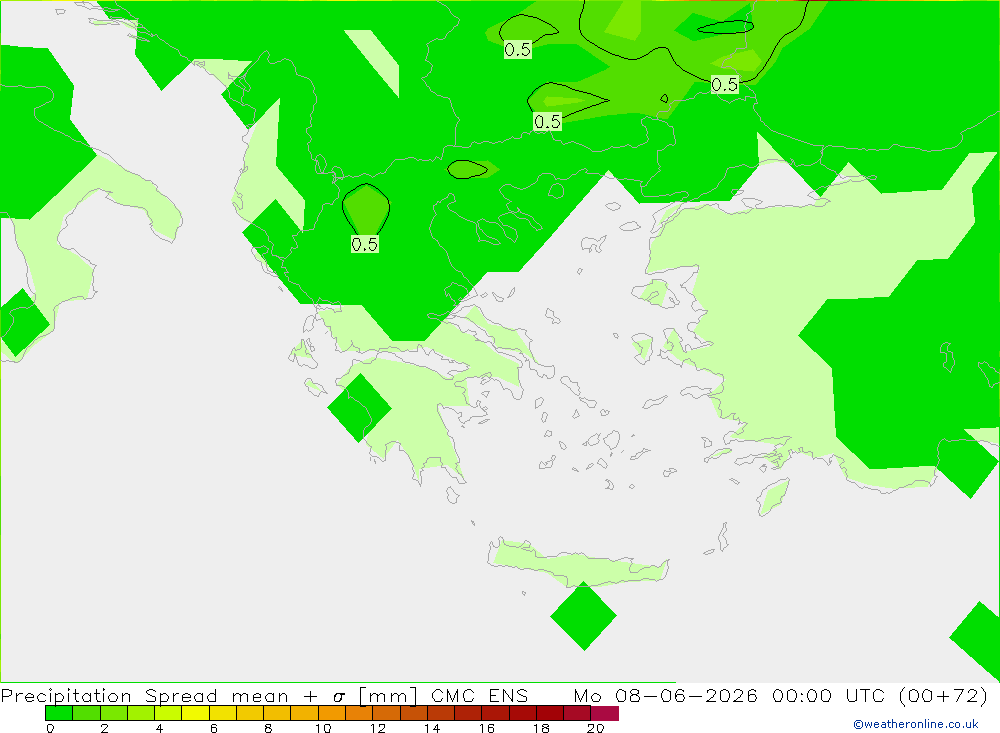
Task: Select the yellow legend swatch between 5 and 6
Action: pos(195,713)
